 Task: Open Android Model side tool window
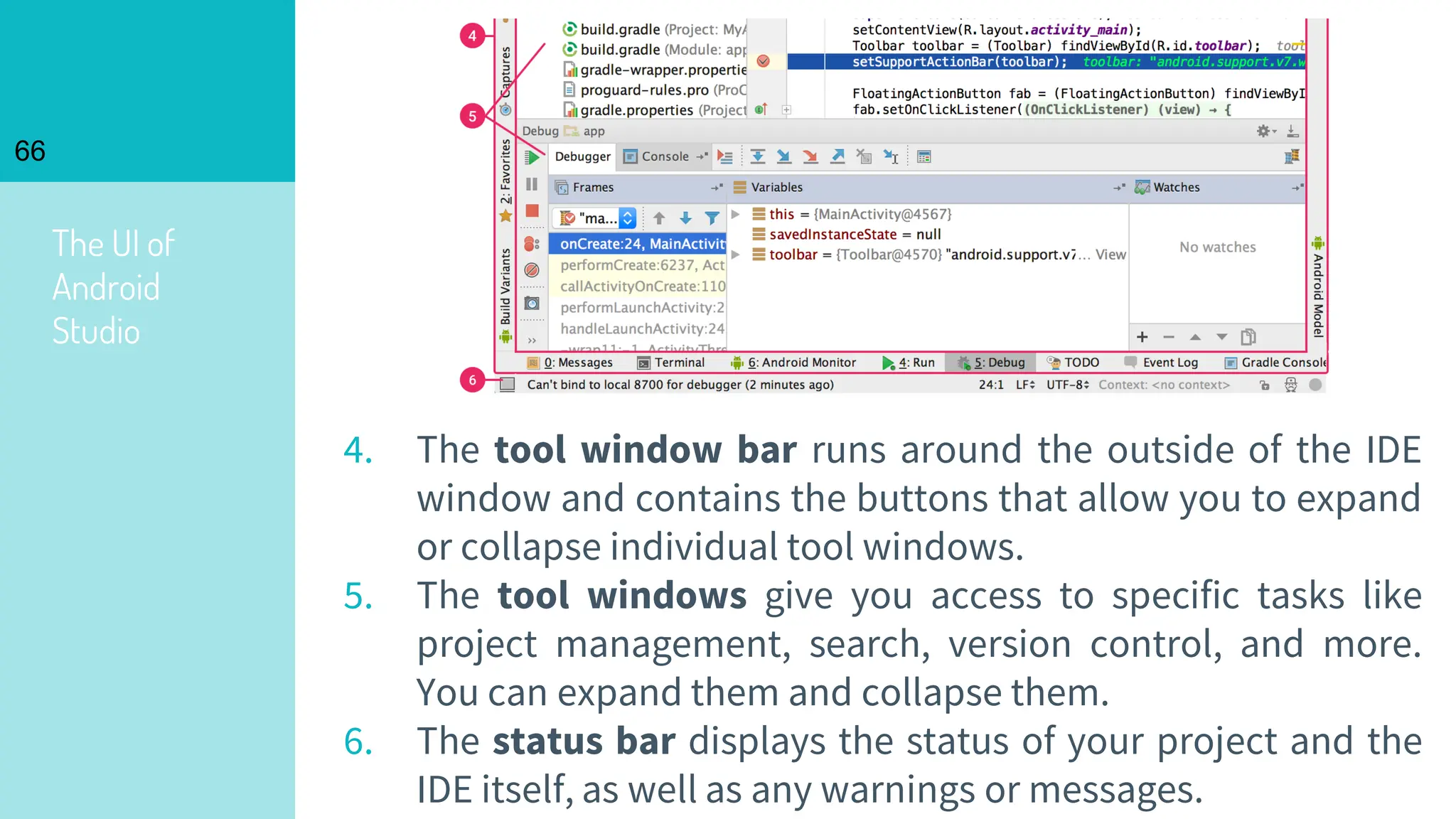(x=1318, y=287)
